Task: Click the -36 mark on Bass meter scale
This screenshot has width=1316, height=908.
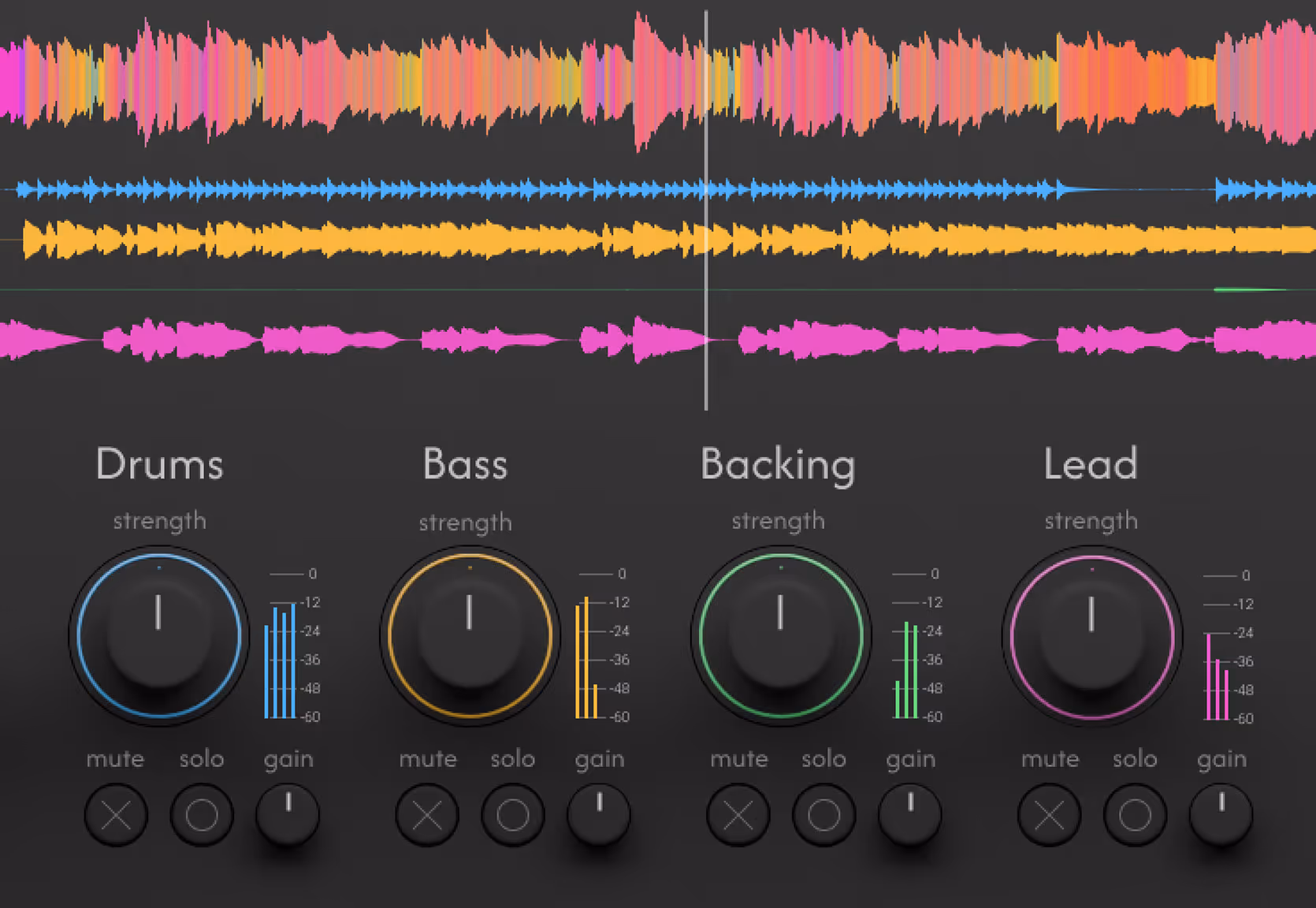Action: tap(620, 660)
